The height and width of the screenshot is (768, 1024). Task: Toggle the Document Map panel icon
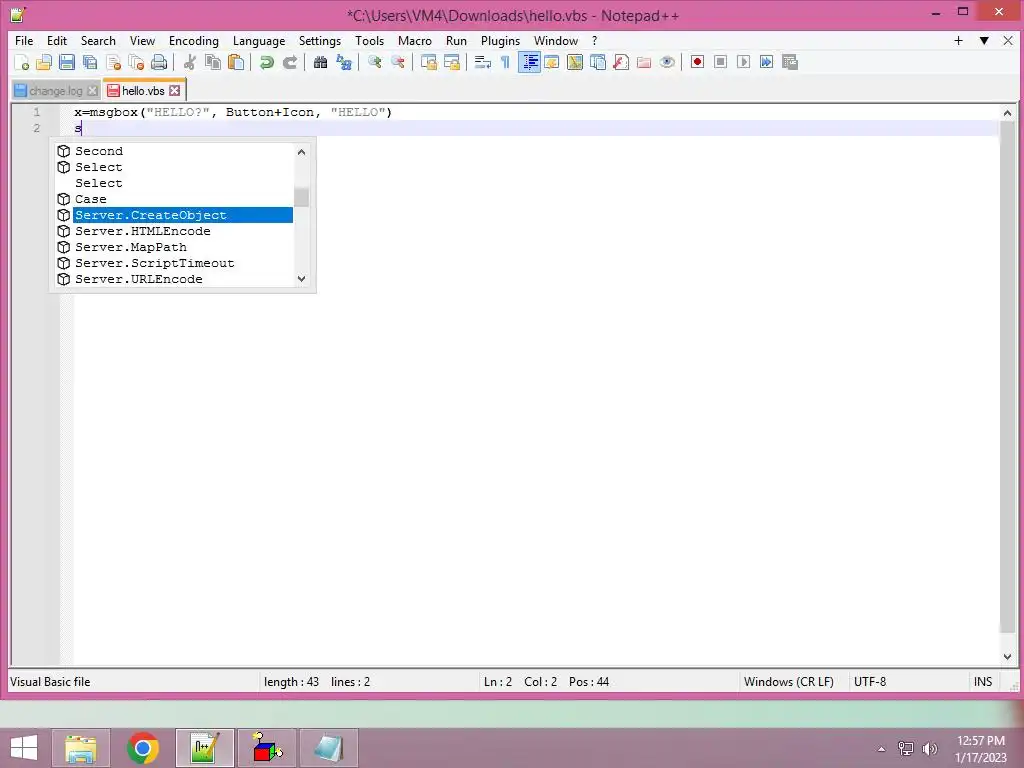575,62
